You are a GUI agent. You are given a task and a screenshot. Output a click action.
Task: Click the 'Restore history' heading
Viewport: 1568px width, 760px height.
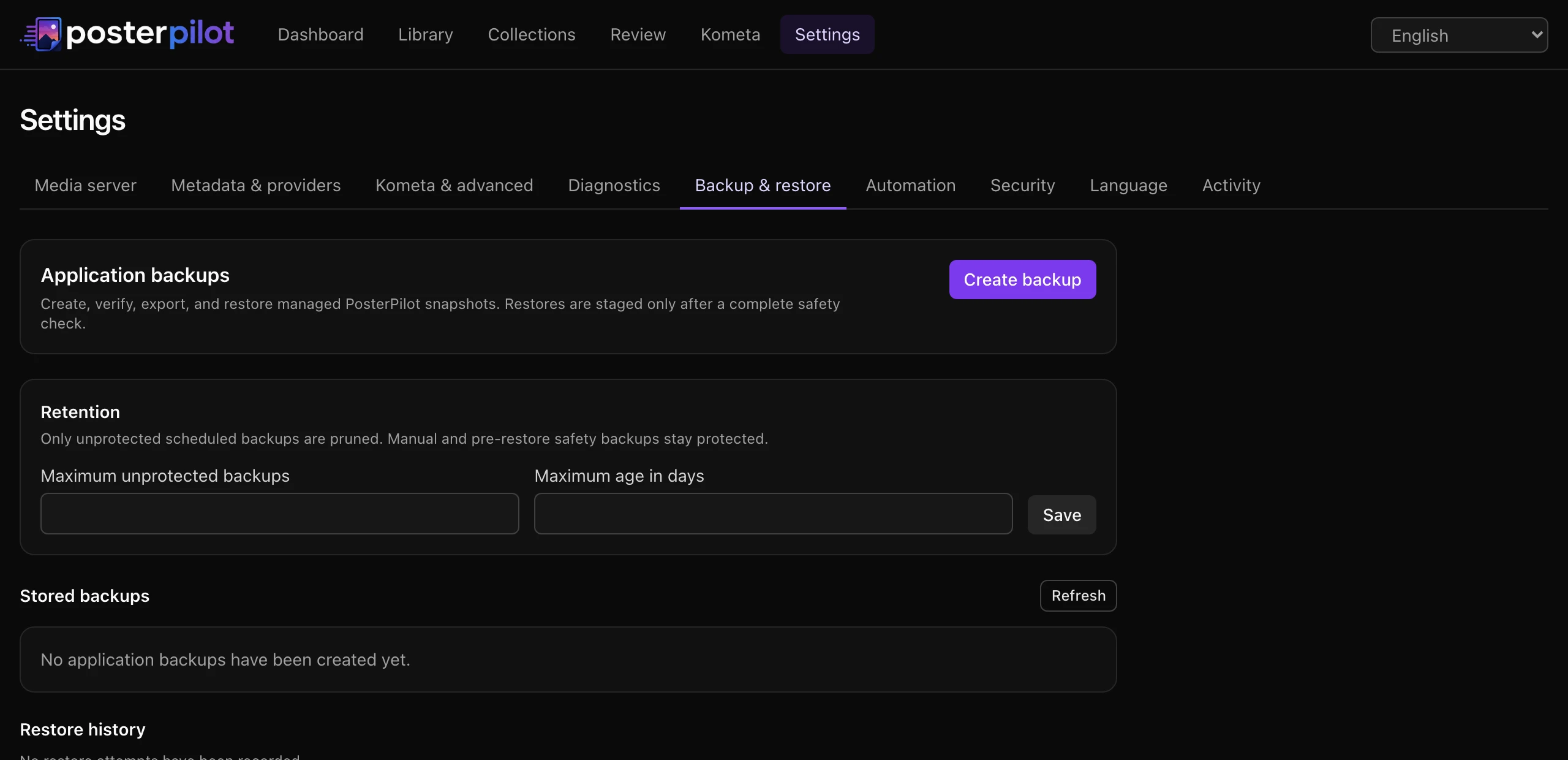click(x=83, y=729)
